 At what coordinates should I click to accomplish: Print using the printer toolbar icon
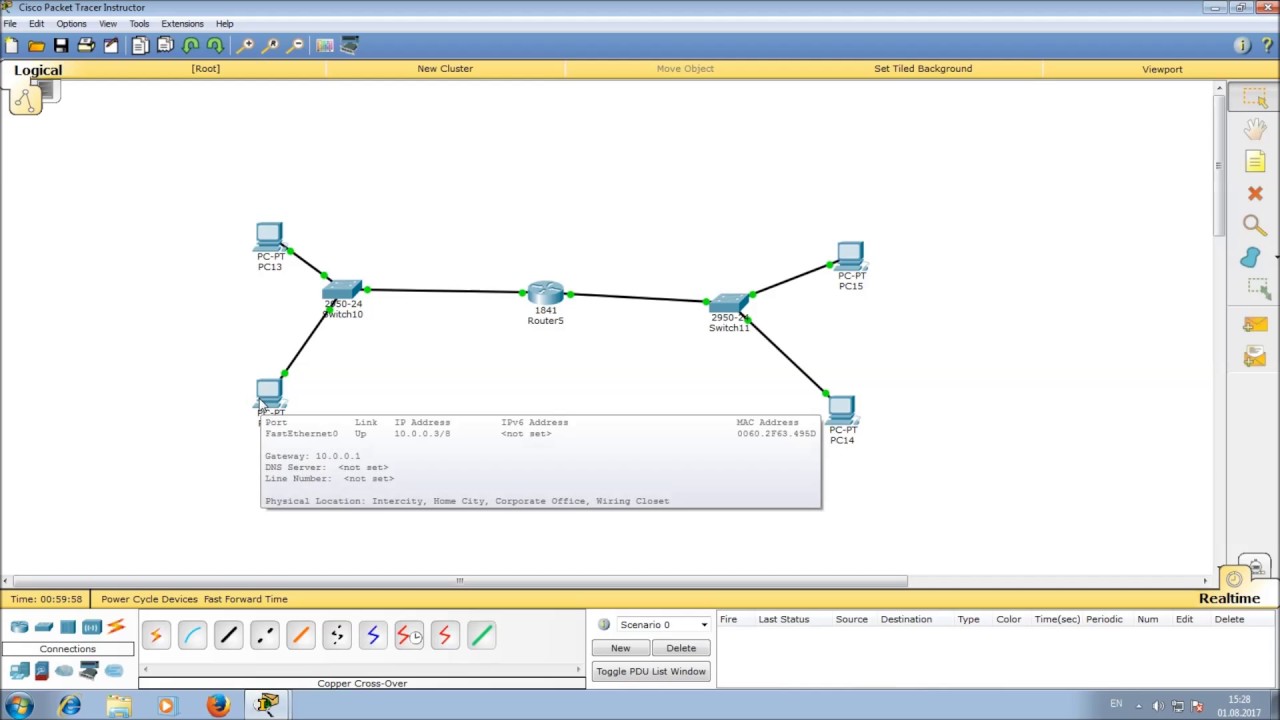(x=86, y=45)
